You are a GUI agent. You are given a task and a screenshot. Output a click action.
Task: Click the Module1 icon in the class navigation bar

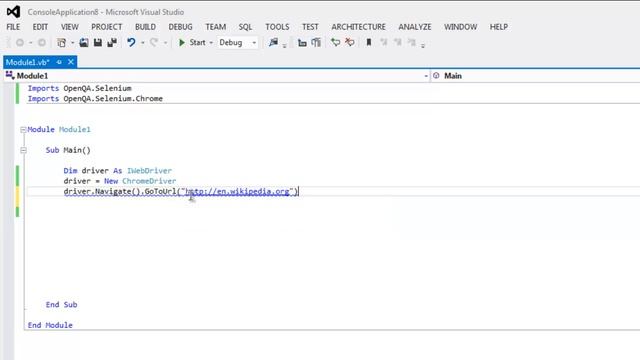click(10, 76)
